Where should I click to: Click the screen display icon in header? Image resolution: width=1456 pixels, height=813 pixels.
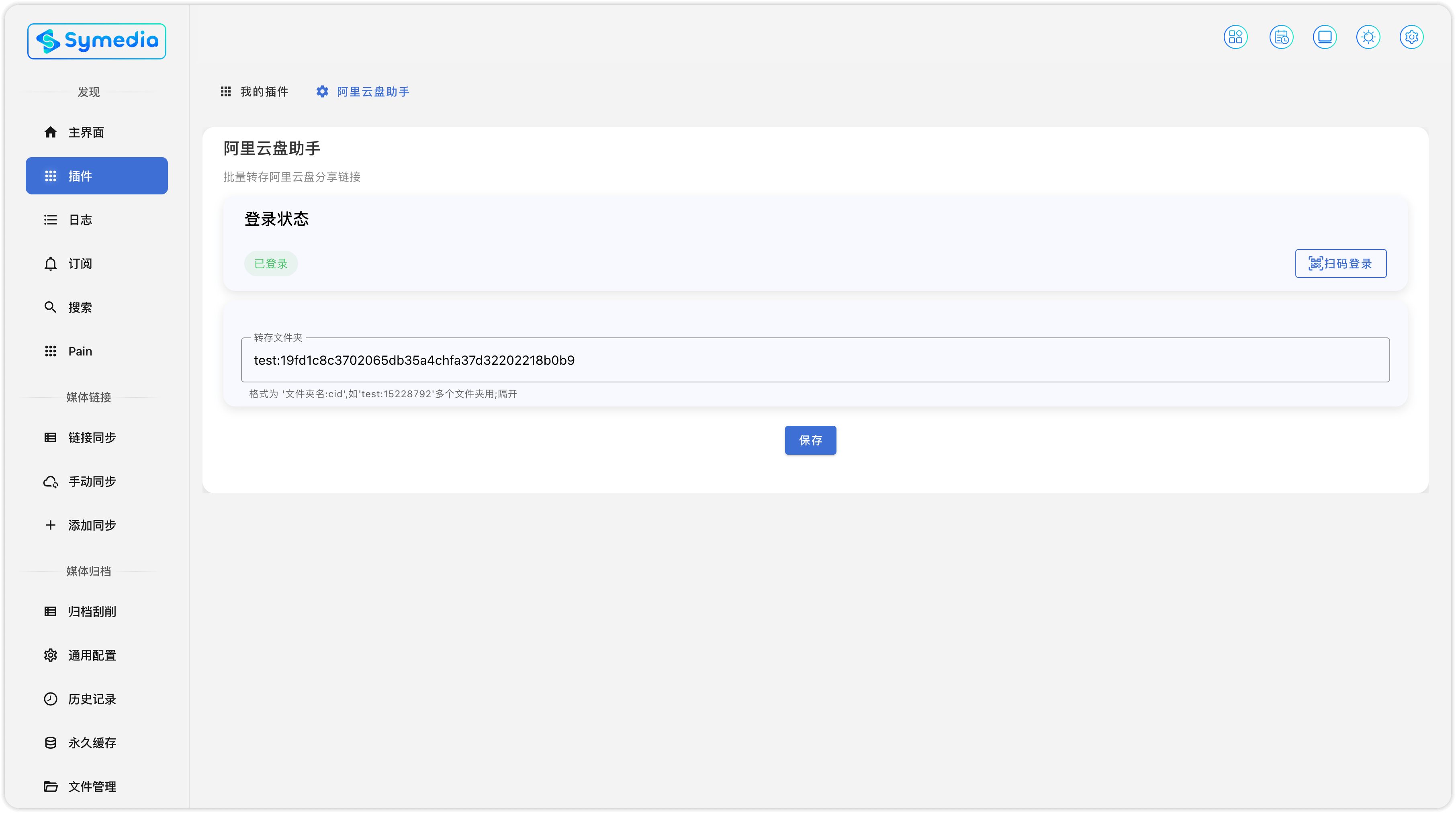tap(1324, 37)
